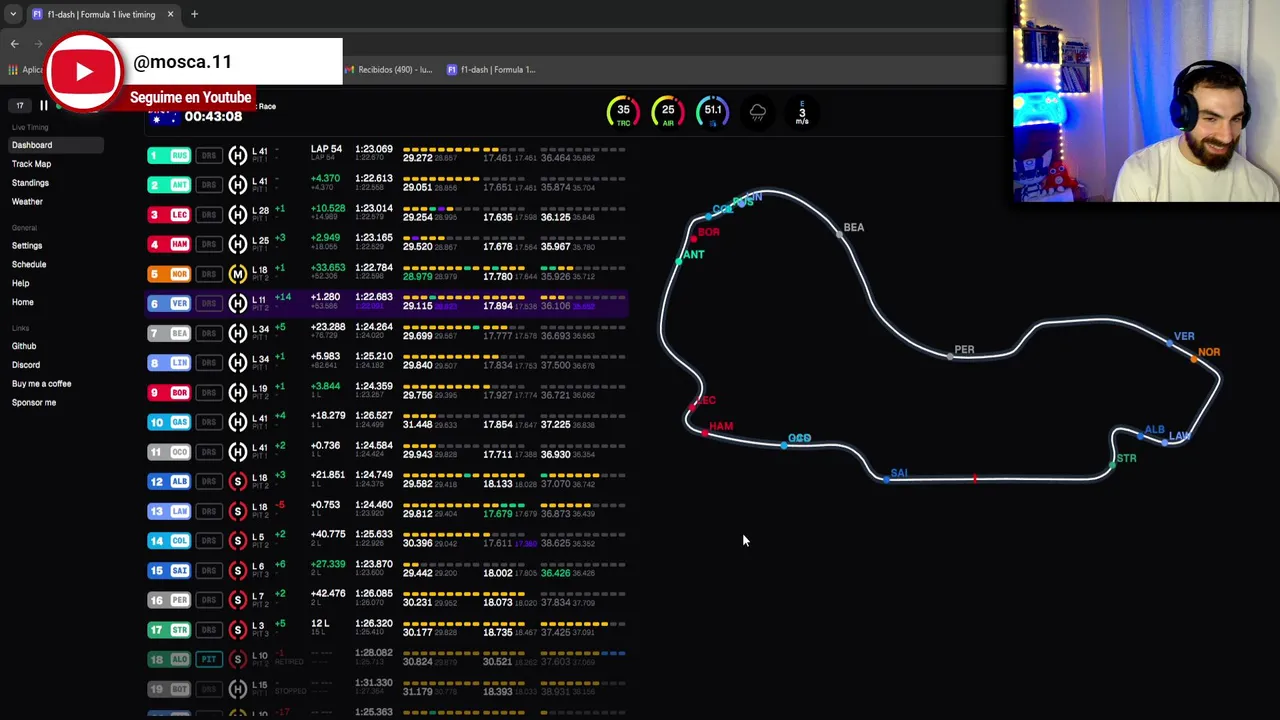Image resolution: width=1280 pixels, height=720 pixels.
Task: Click the DRS badge in BEA row
Action: 209,333
